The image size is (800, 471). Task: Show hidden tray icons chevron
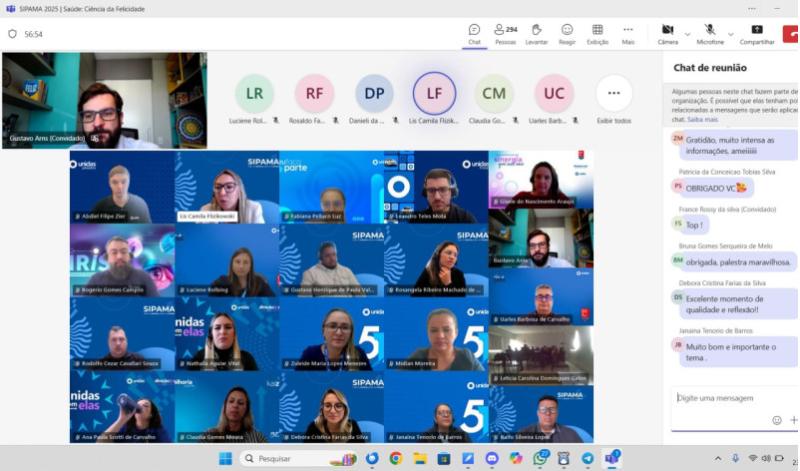coord(718,459)
